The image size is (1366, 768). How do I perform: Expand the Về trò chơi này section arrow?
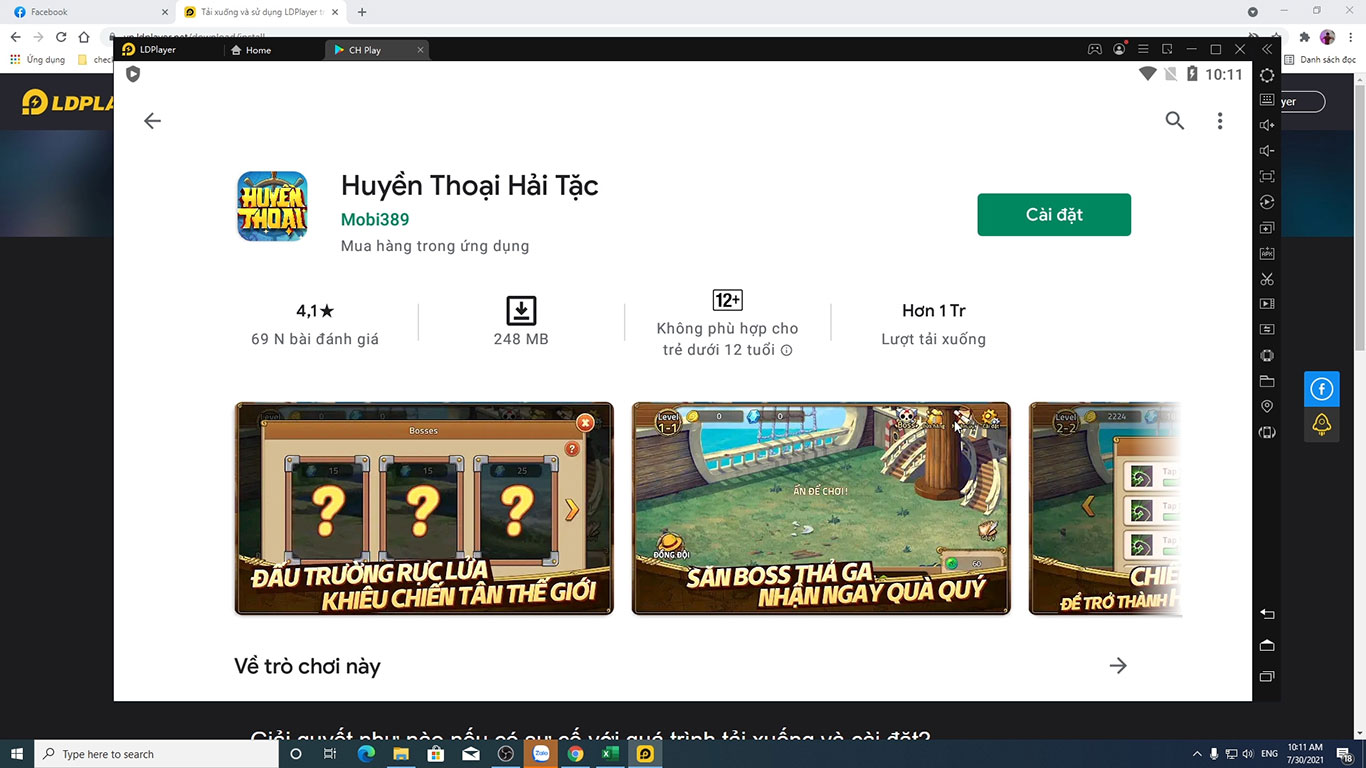pos(1117,666)
